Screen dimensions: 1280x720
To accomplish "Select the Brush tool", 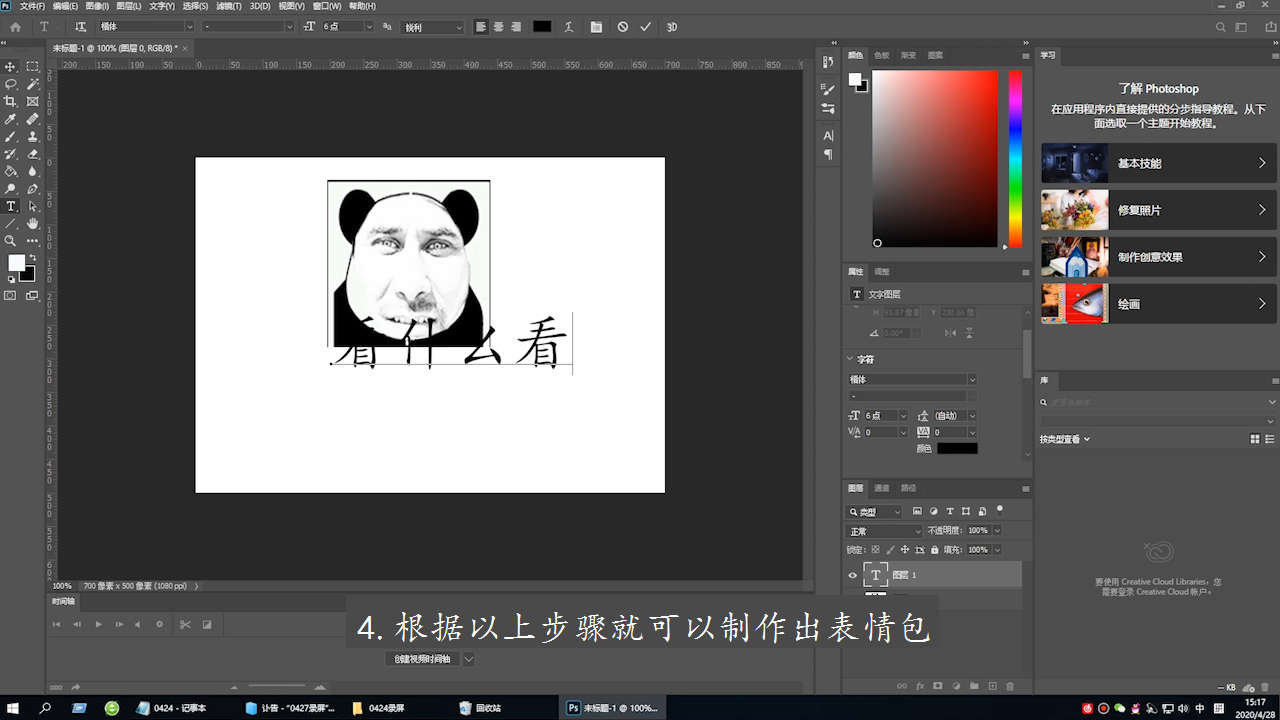I will point(11,137).
